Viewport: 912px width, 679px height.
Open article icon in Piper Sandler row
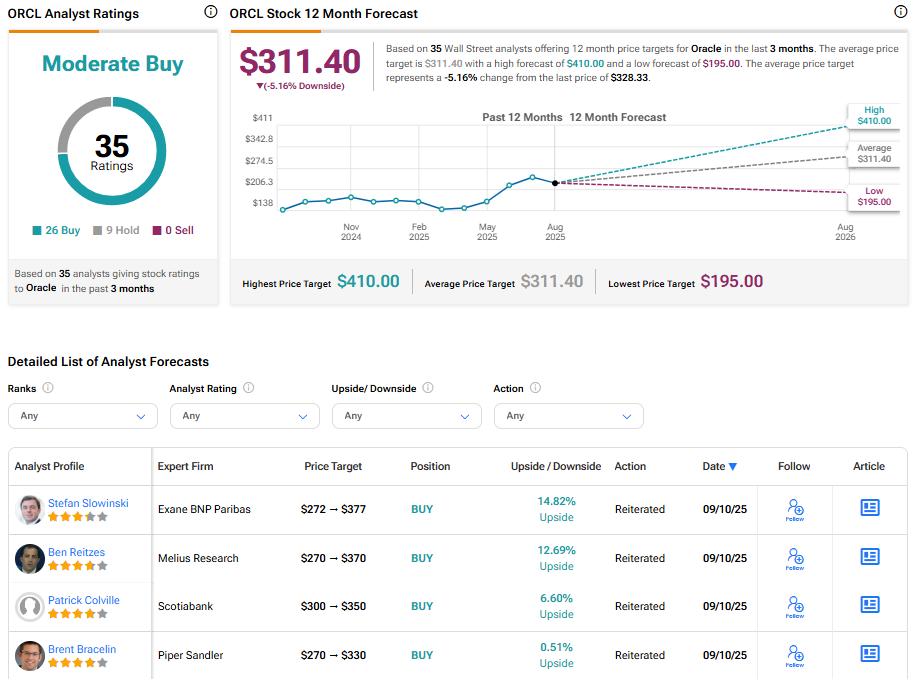(x=870, y=654)
